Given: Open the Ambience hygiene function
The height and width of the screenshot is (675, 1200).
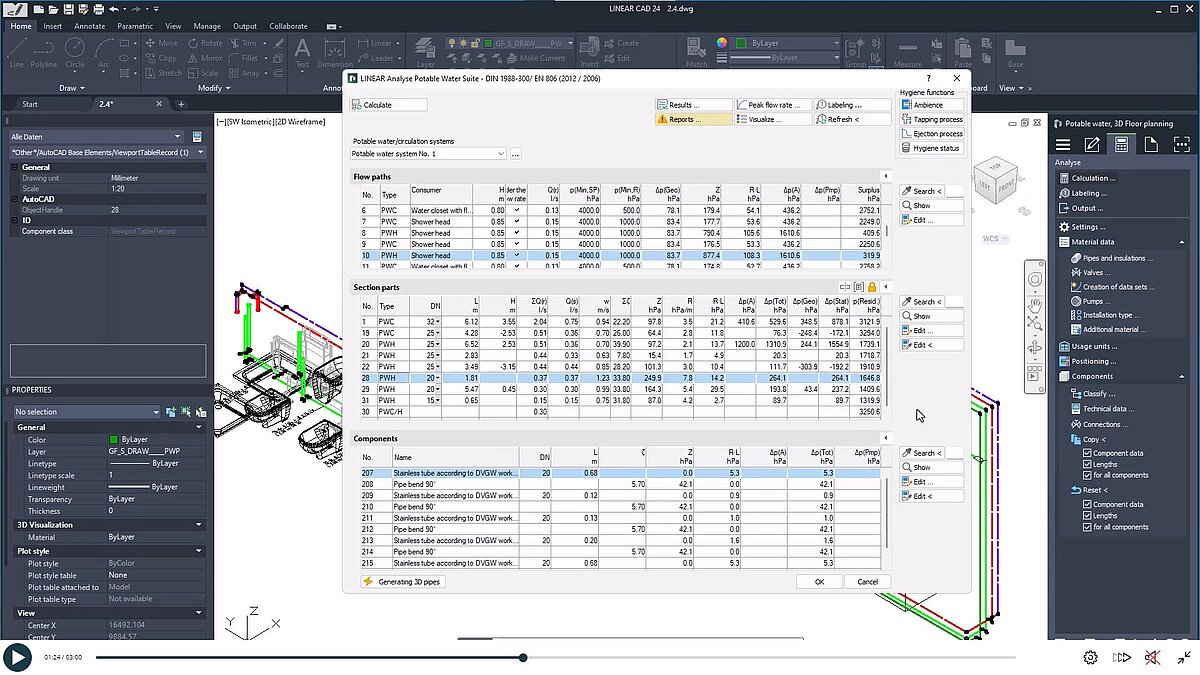Looking at the screenshot, I should (931, 104).
